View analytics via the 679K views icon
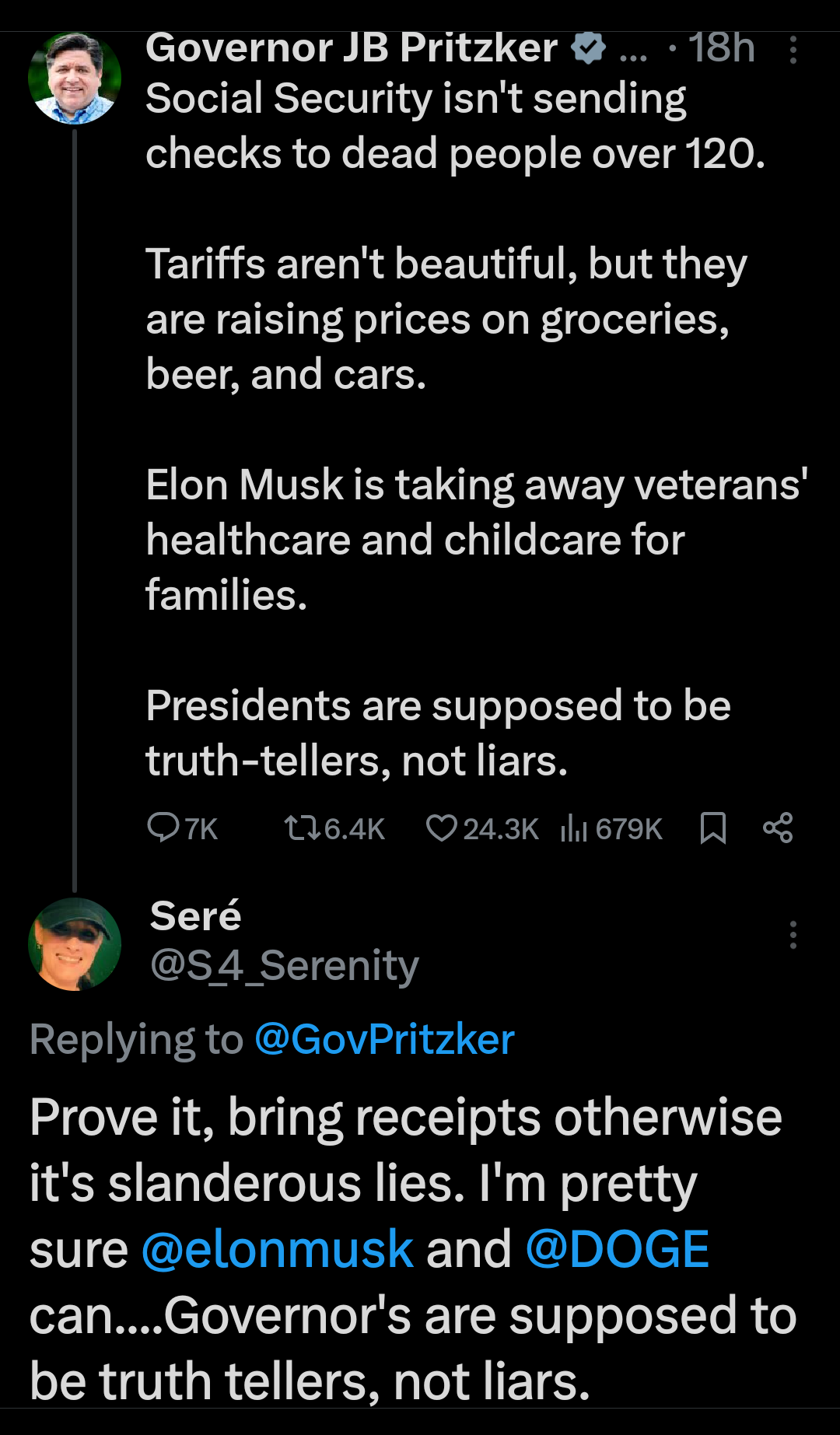 (573, 828)
